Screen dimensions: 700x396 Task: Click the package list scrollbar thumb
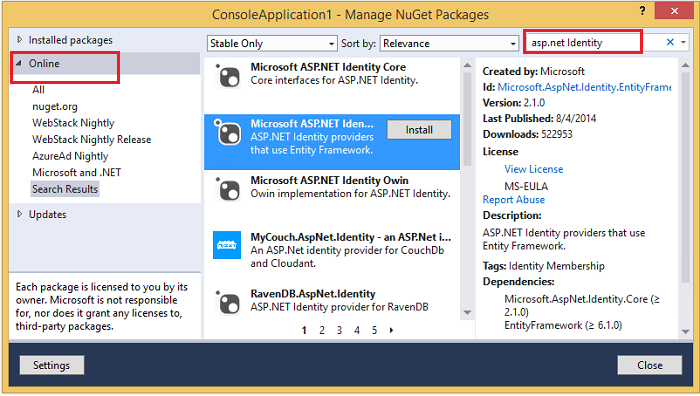pyautogui.click(x=467, y=118)
